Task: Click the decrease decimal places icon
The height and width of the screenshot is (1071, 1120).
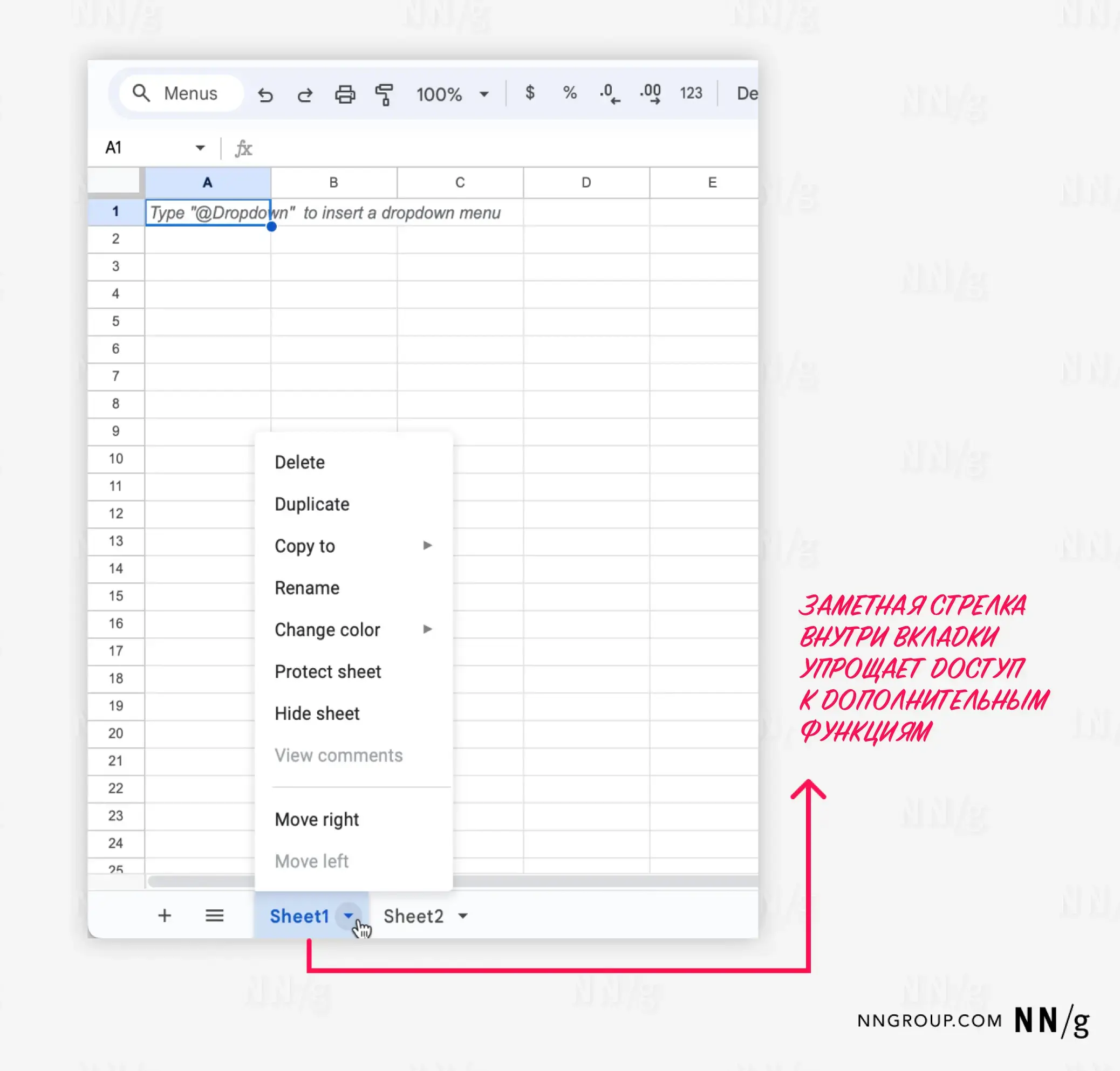Action: pos(610,94)
